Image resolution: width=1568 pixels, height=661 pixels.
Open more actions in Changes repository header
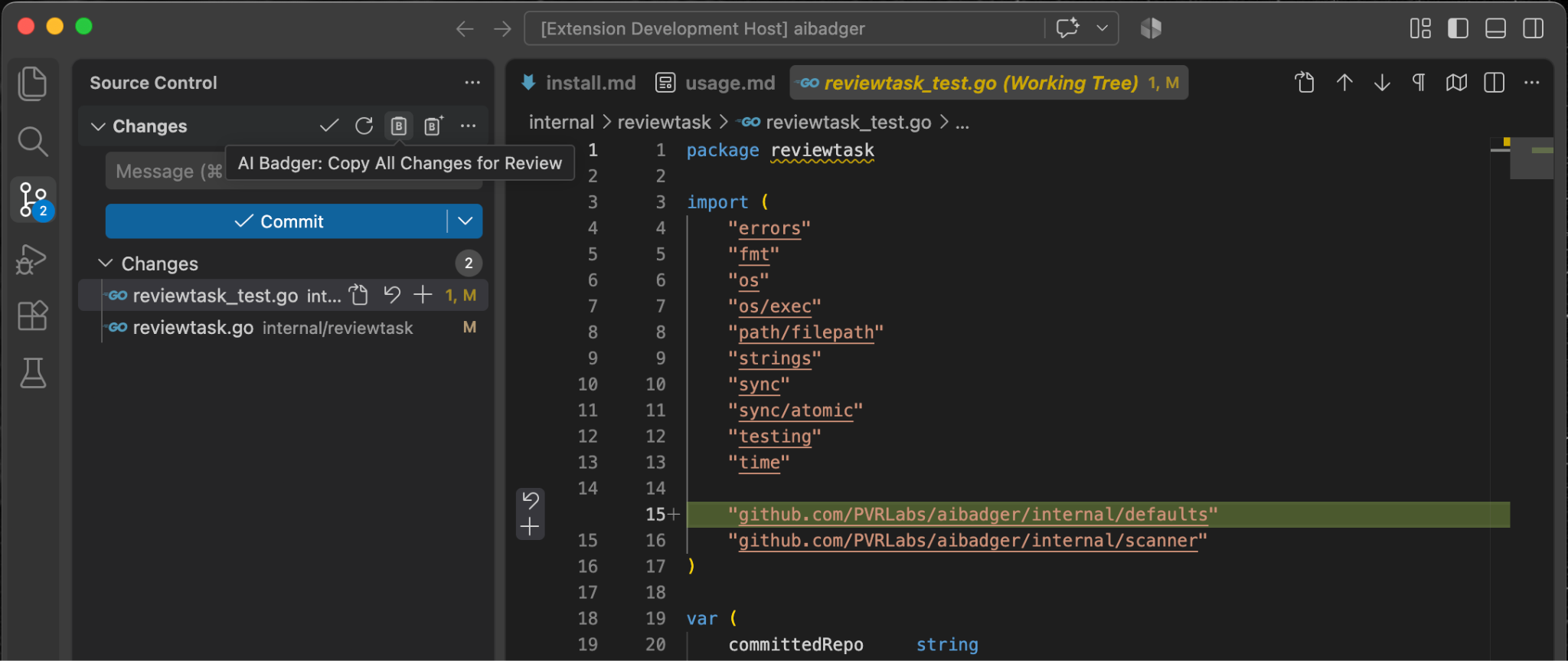pyautogui.click(x=468, y=126)
